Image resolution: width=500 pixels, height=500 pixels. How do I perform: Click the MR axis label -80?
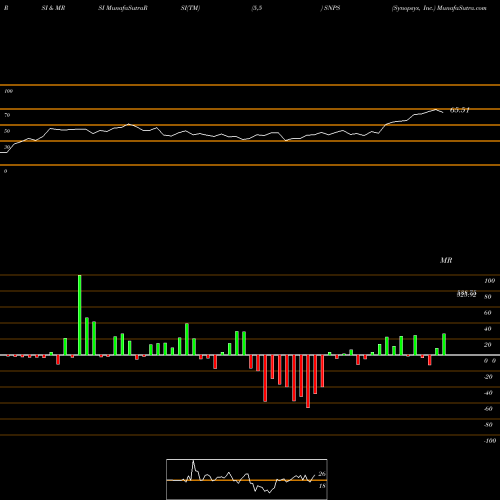coord(488,425)
